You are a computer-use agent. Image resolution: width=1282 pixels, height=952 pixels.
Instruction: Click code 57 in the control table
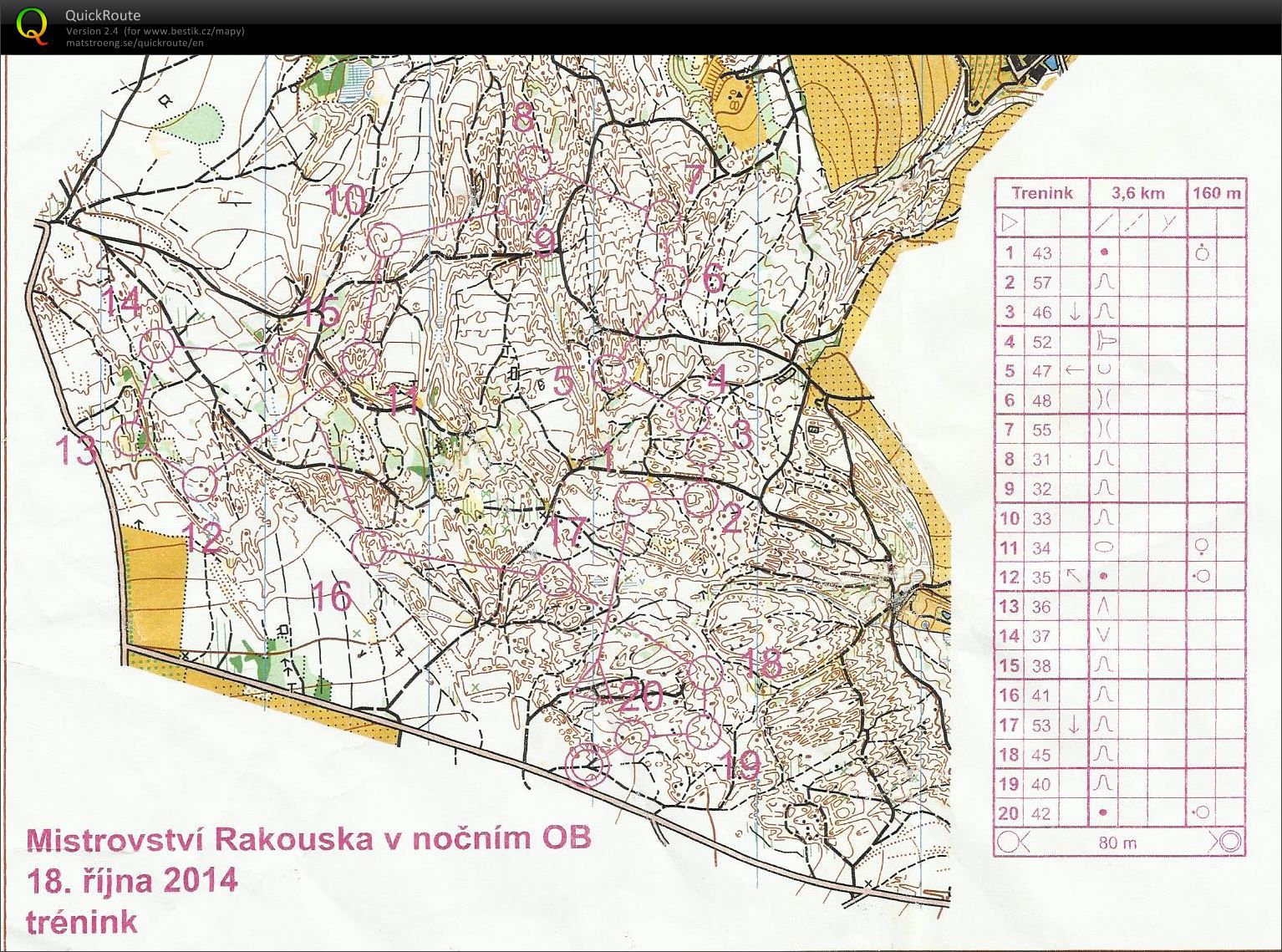[1042, 283]
